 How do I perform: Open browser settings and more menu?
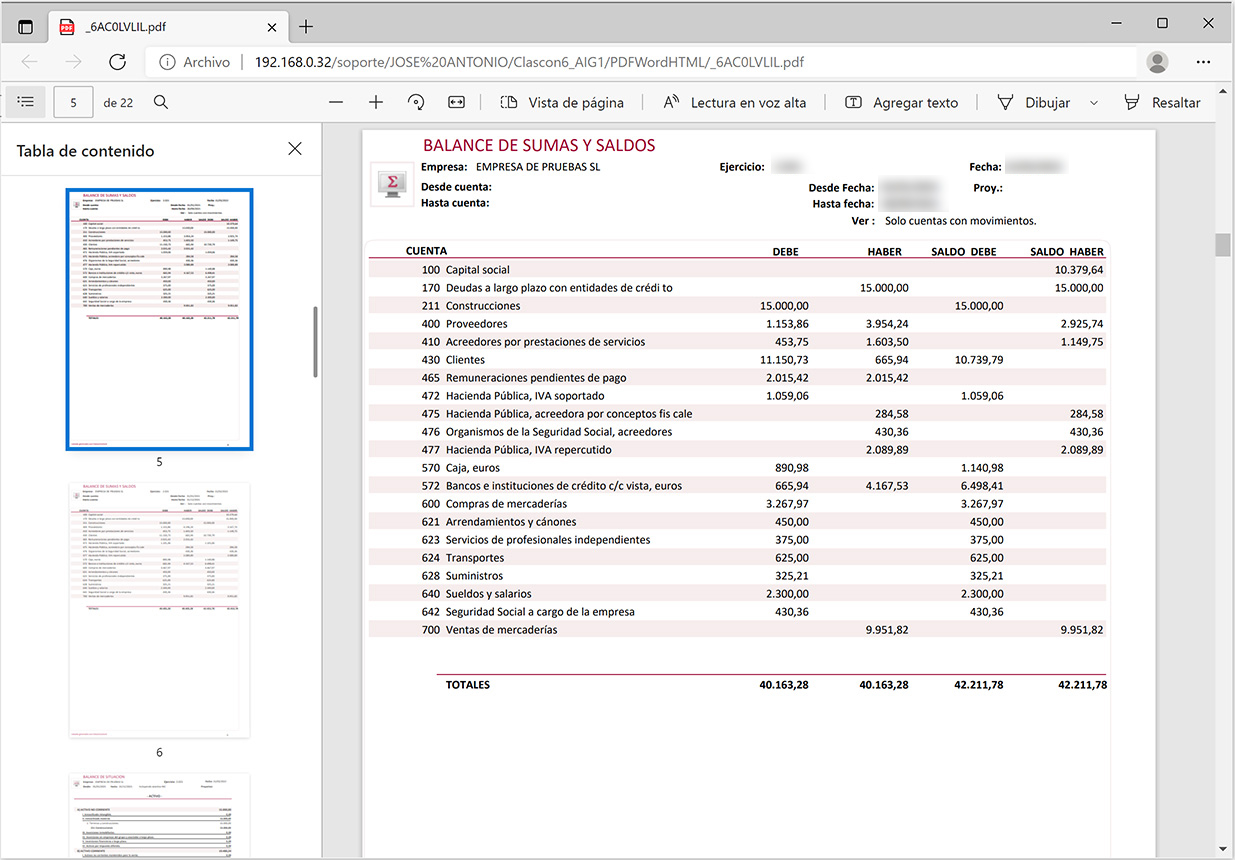[1204, 62]
